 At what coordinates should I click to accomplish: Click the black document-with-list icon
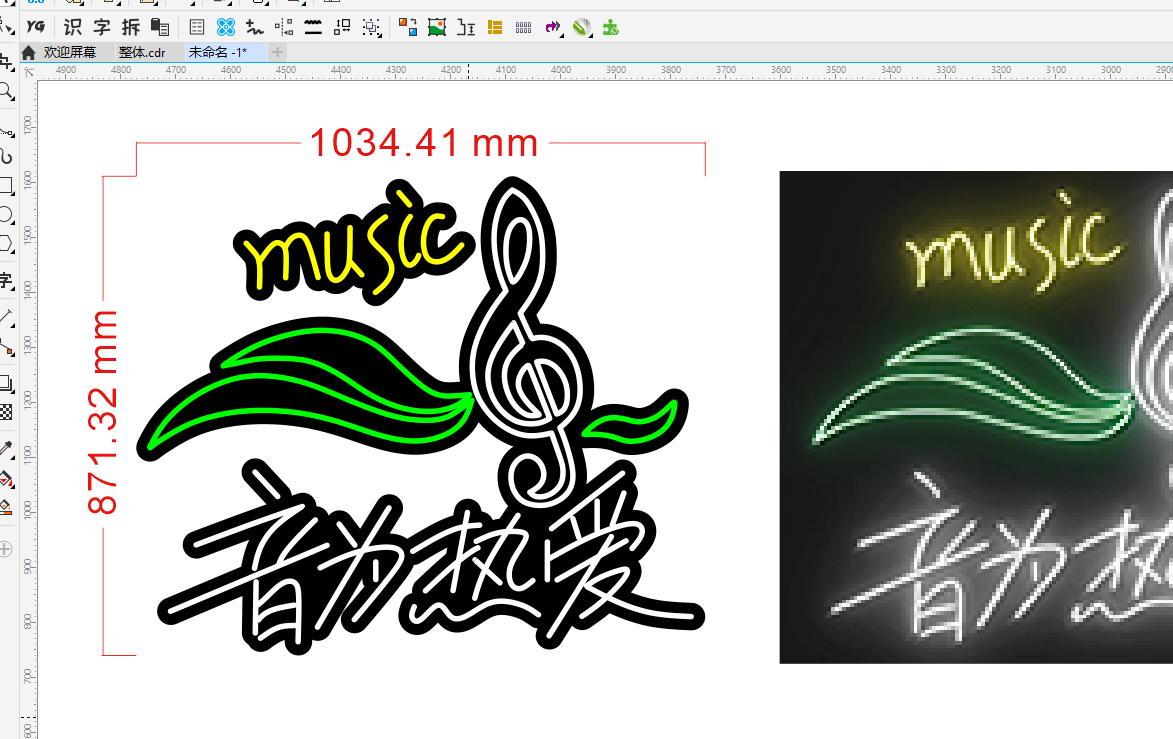click(159, 28)
